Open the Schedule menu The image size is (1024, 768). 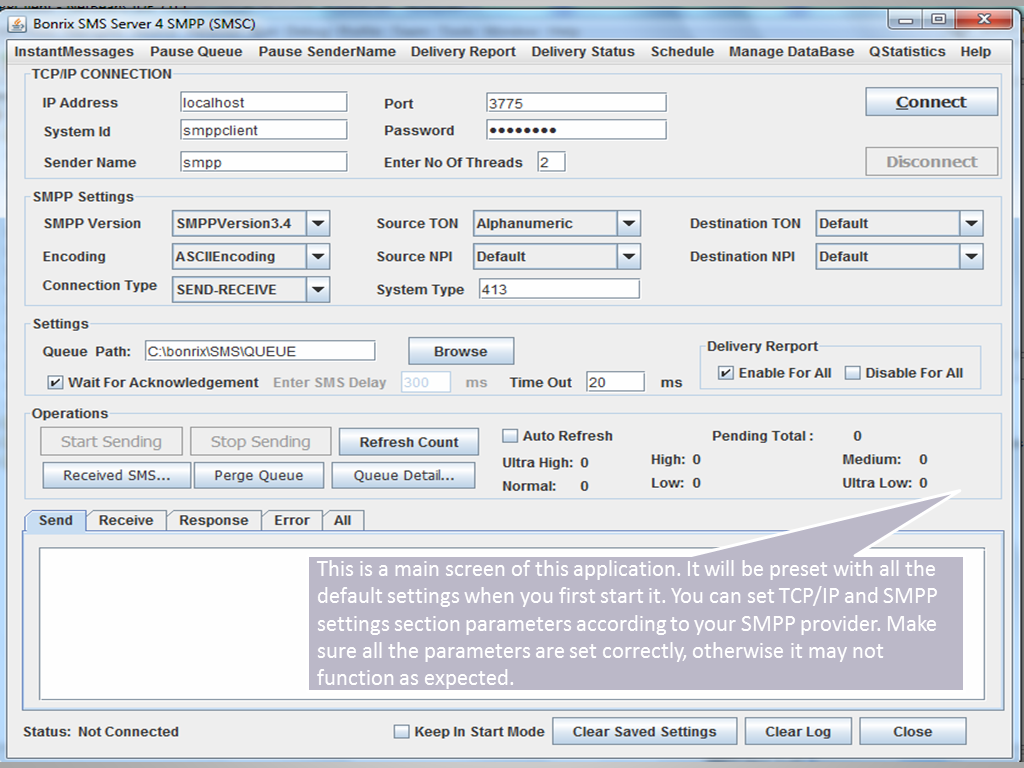click(682, 52)
